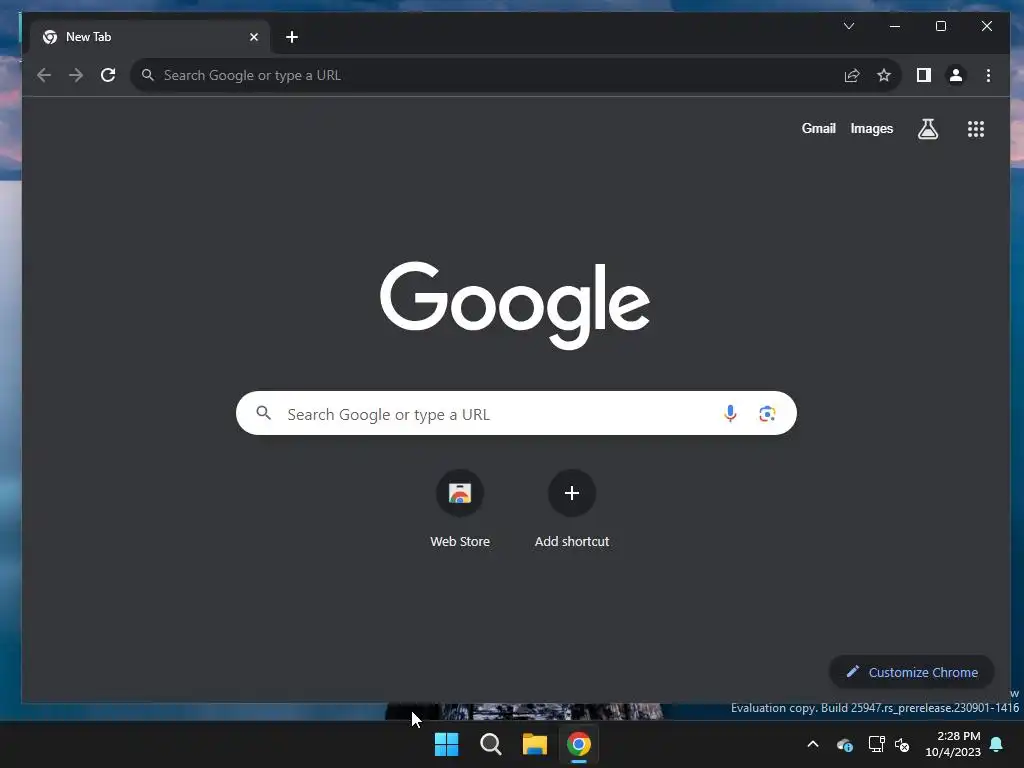Viewport: 1024px width, 768px height.
Task: Click the Chrome icon in the taskbar
Action: (579, 744)
